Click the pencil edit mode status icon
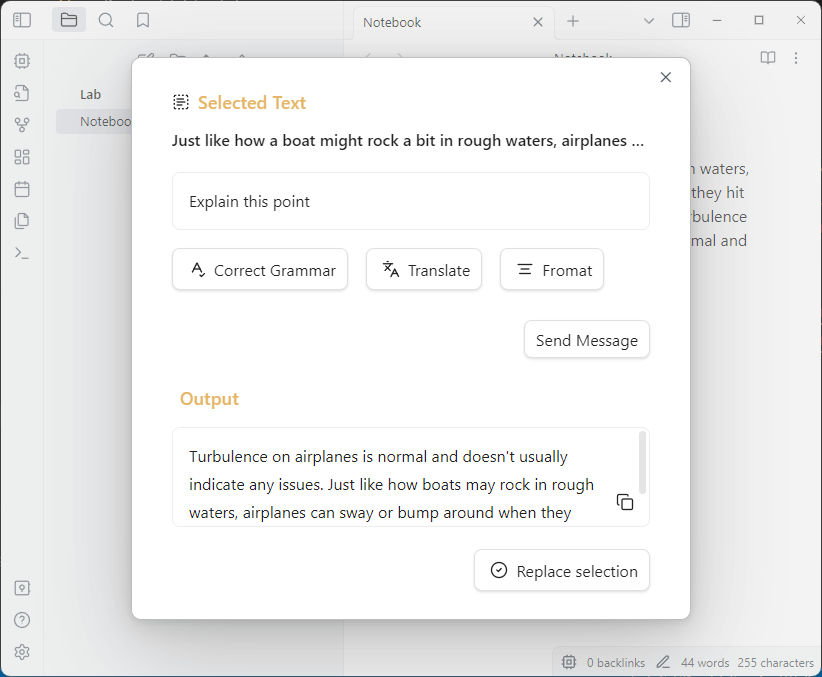The width and height of the screenshot is (822, 677). point(663,662)
